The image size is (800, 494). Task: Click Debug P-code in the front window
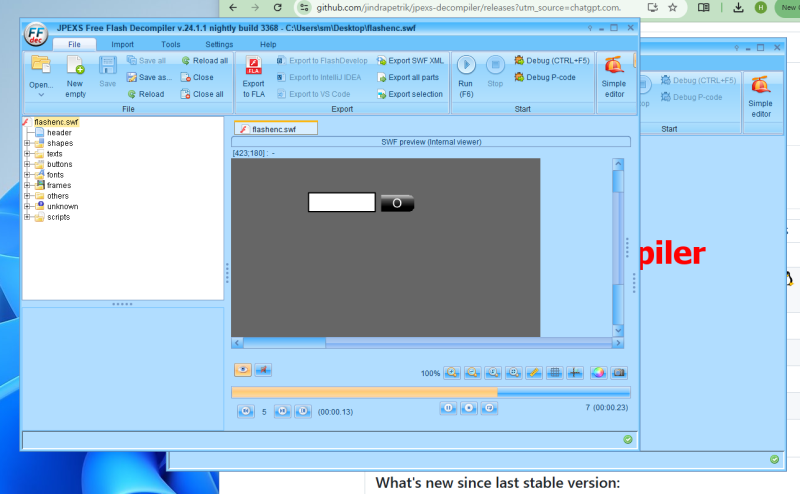point(545,77)
